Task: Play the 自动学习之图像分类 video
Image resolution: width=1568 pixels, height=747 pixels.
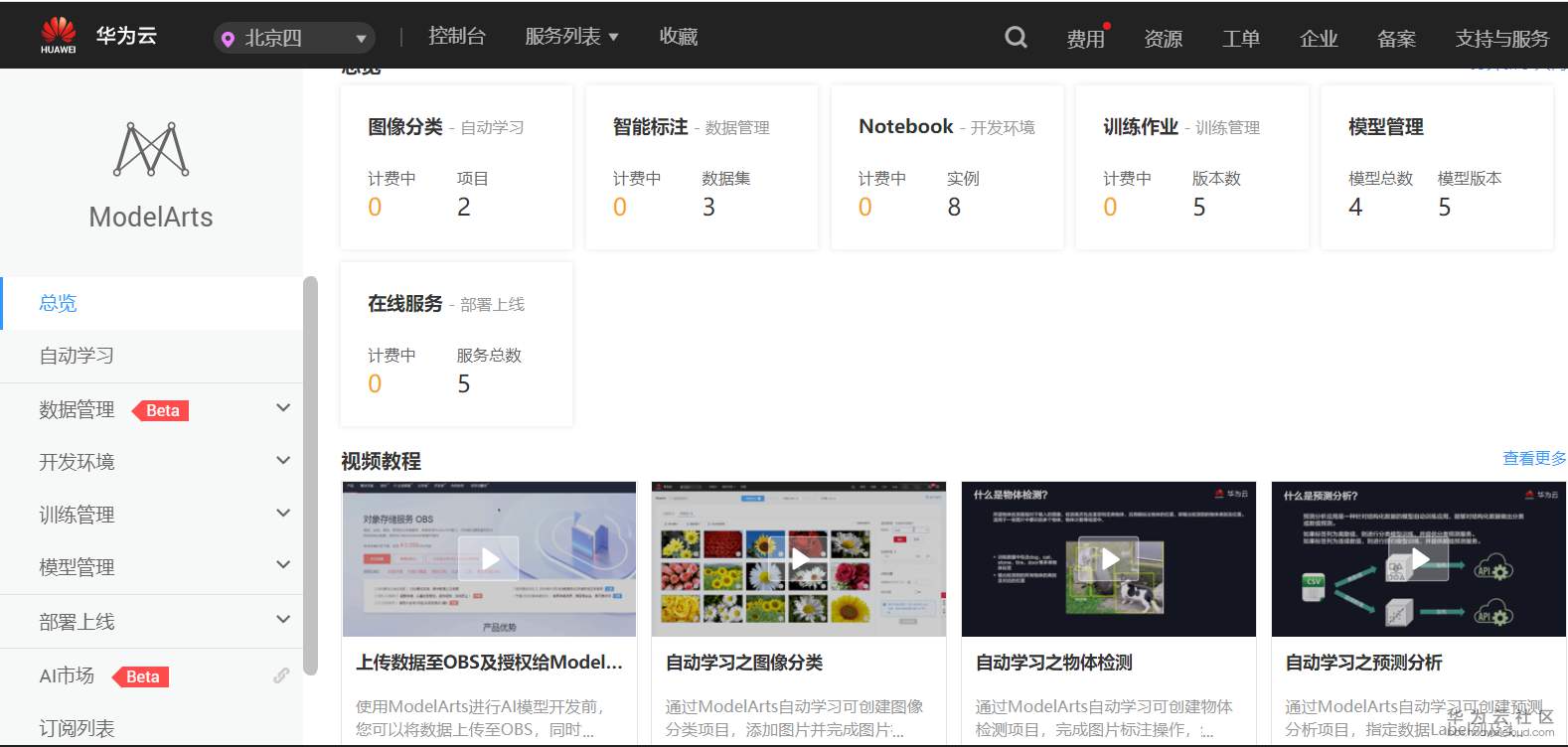Action: tap(799, 559)
